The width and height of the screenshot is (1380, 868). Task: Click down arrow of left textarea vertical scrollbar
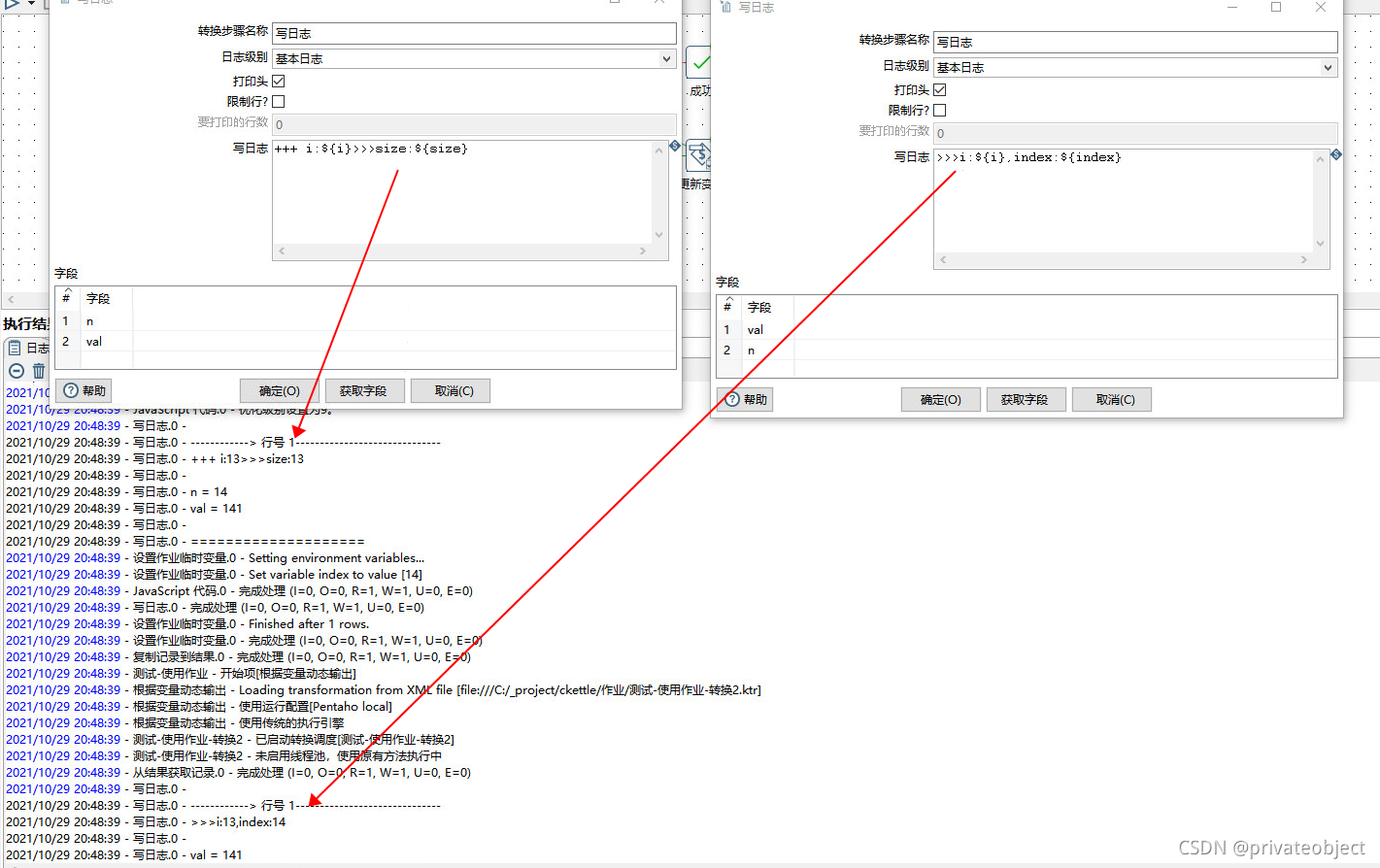coord(659,235)
